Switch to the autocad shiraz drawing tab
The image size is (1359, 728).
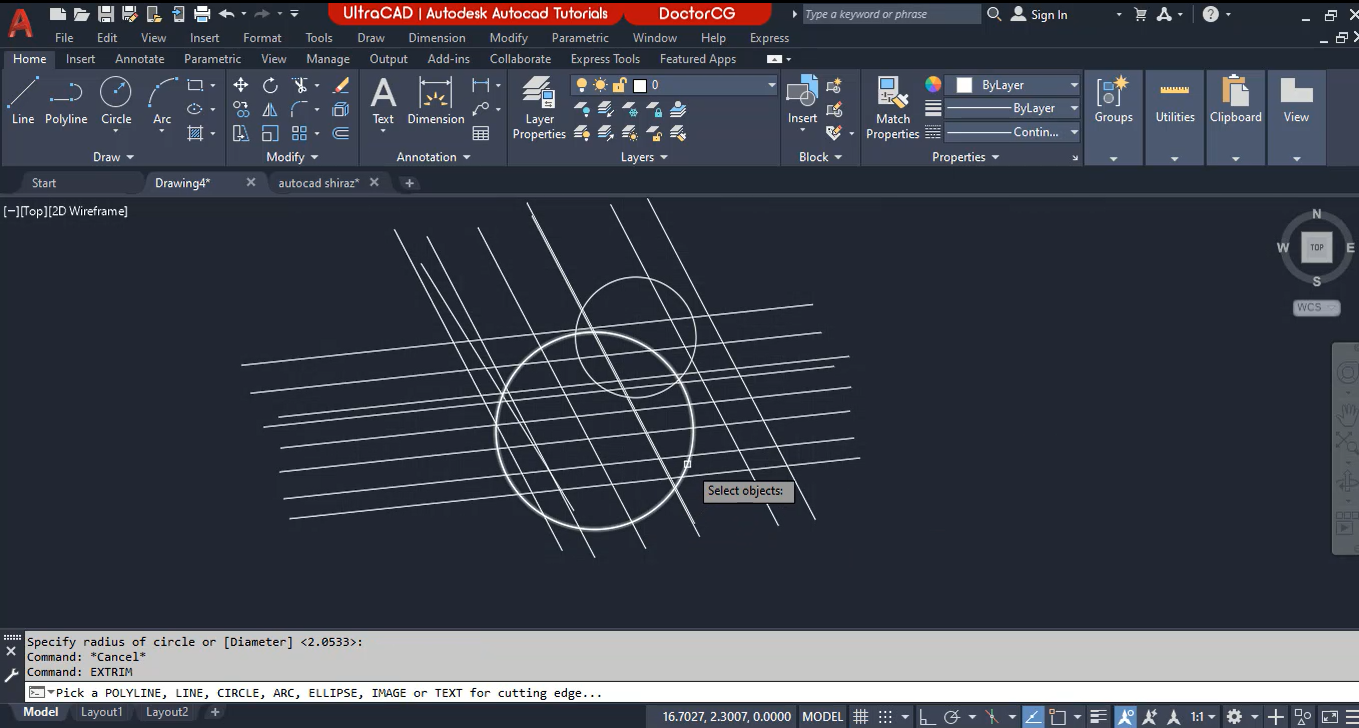318,183
